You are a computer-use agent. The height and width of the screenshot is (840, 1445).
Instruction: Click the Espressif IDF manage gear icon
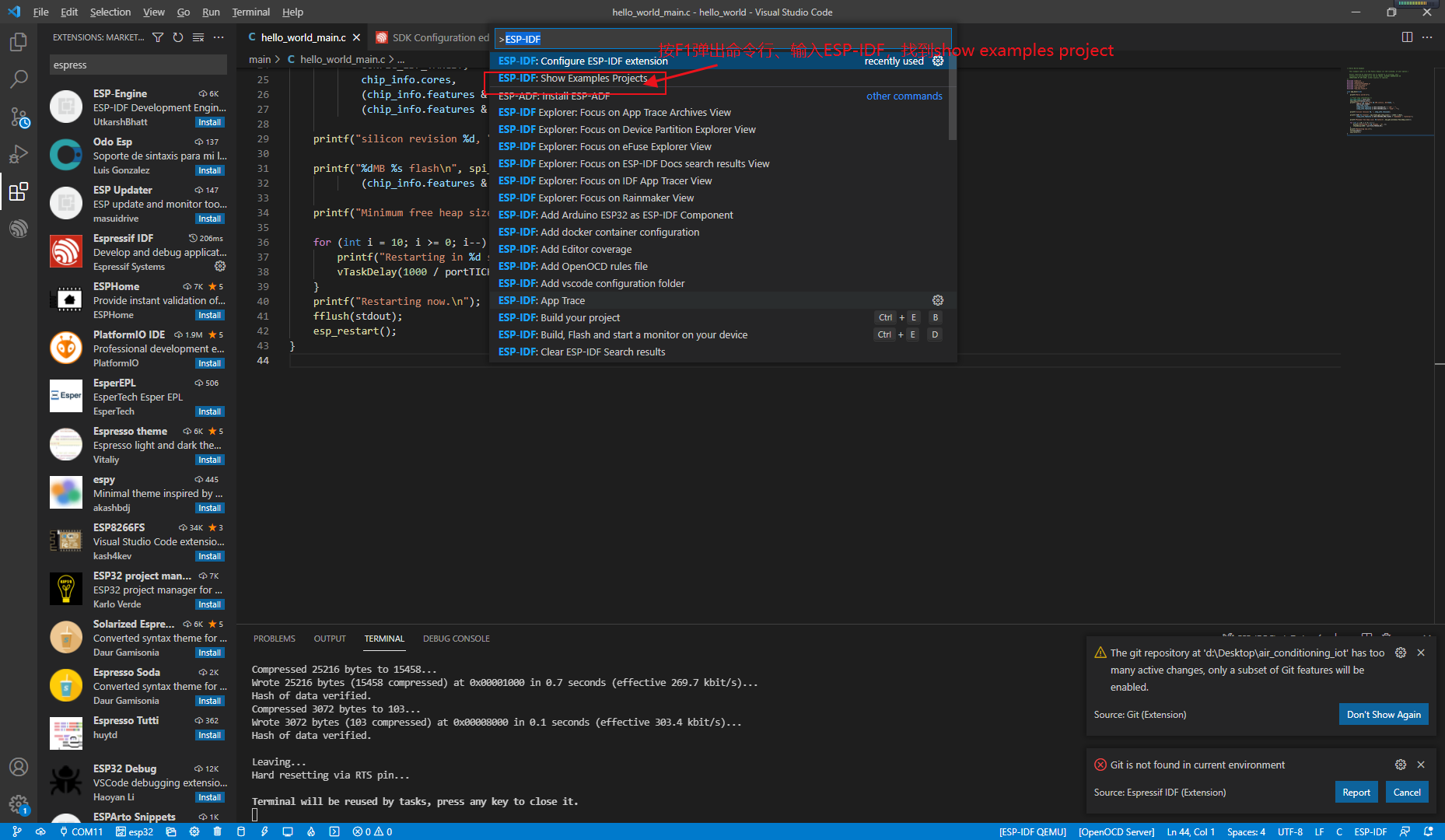(220, 266)
